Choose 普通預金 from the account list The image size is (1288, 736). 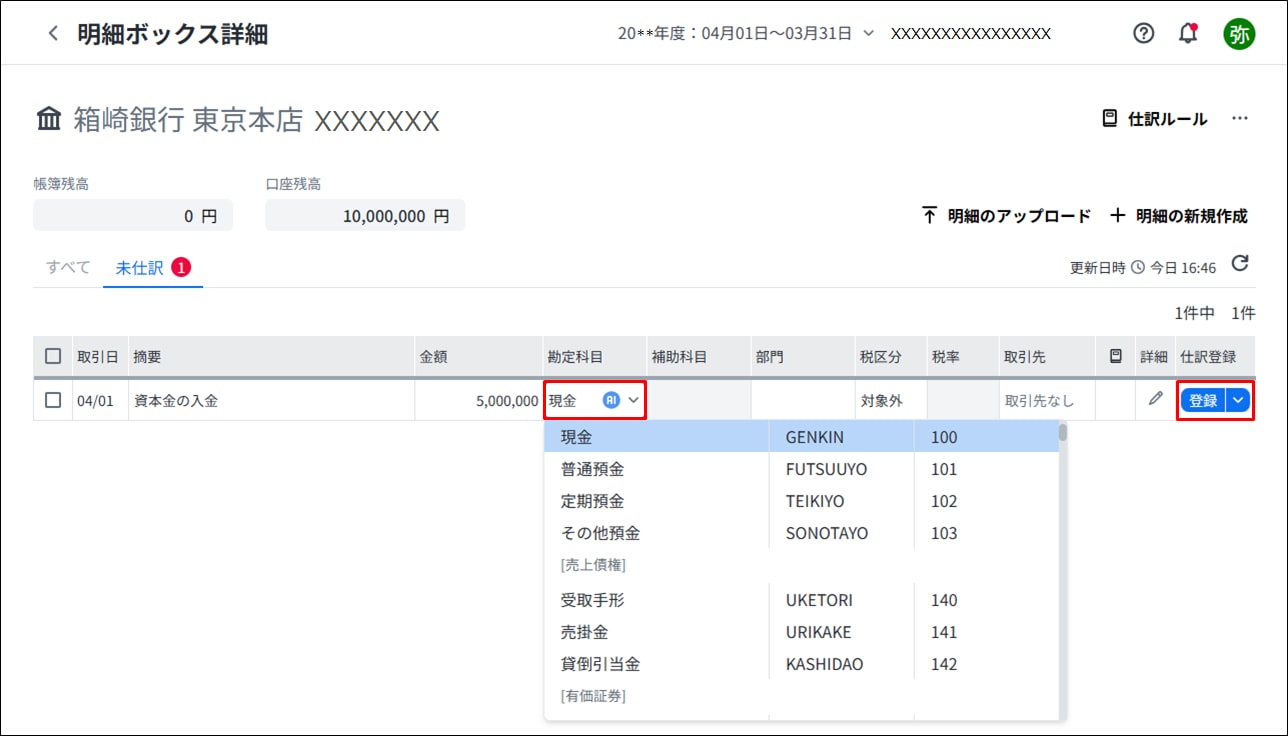[592, 469]
